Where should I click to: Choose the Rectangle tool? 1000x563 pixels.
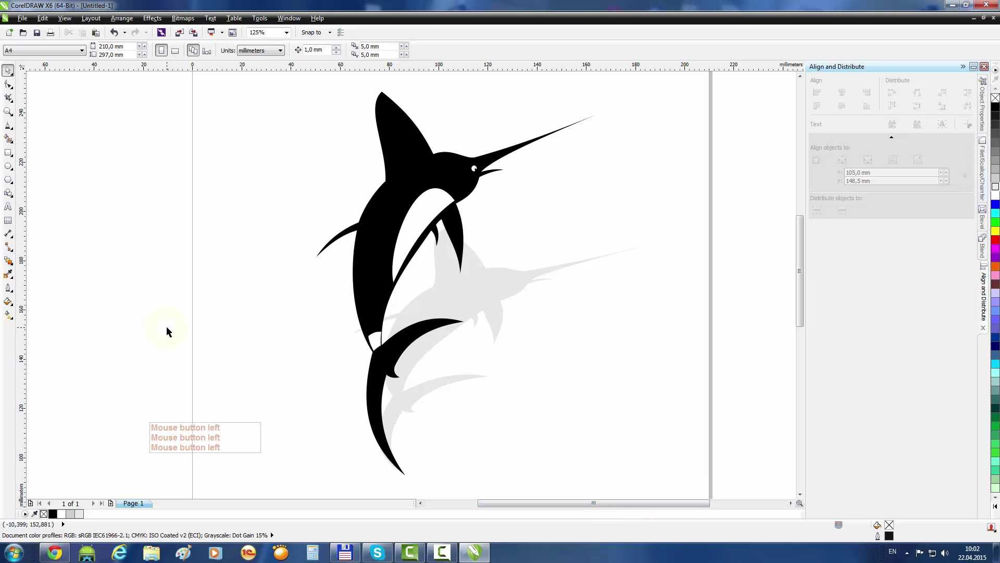coord(8,153)
